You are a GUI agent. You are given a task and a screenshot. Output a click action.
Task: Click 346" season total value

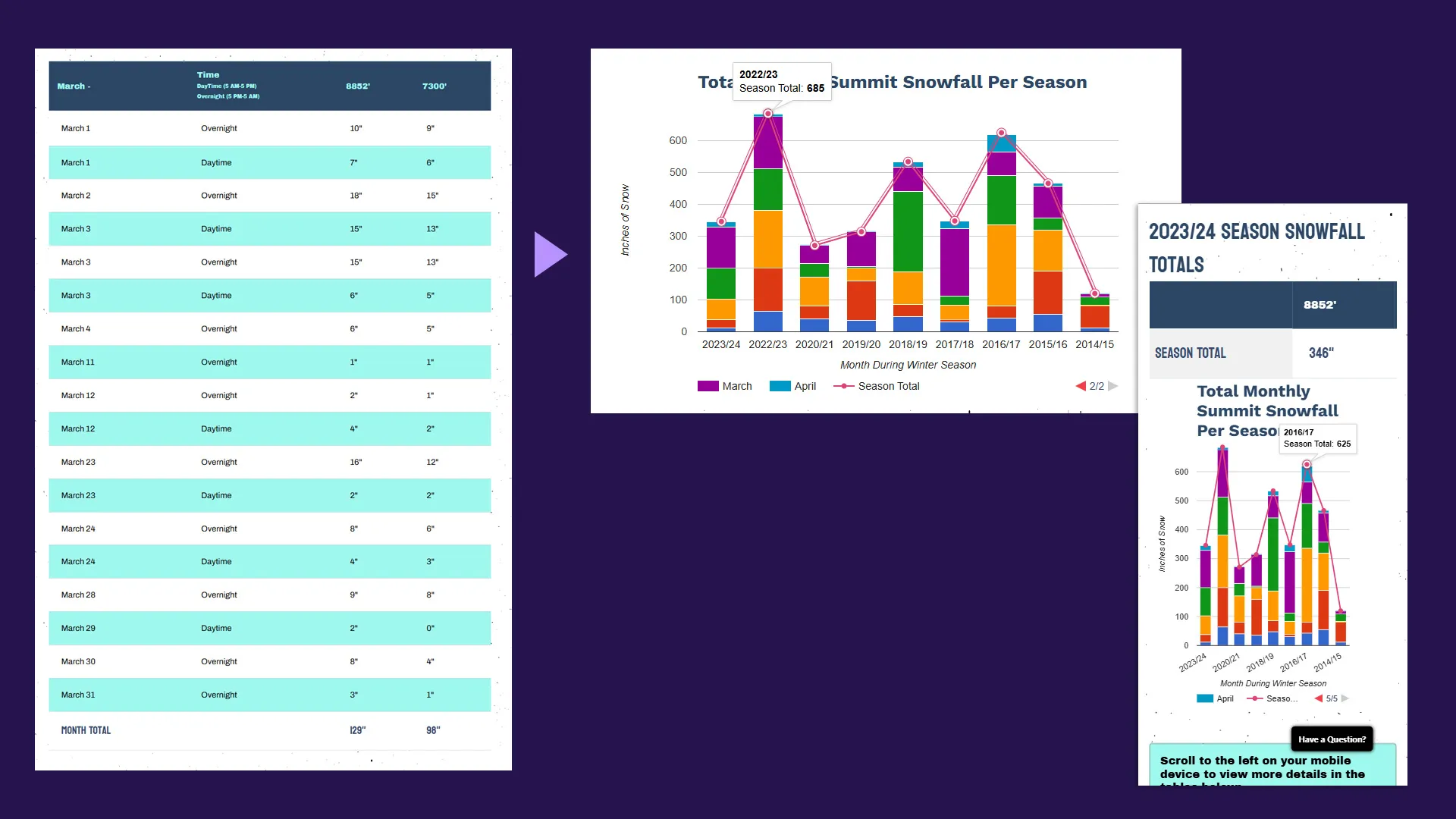[1321, 353]
